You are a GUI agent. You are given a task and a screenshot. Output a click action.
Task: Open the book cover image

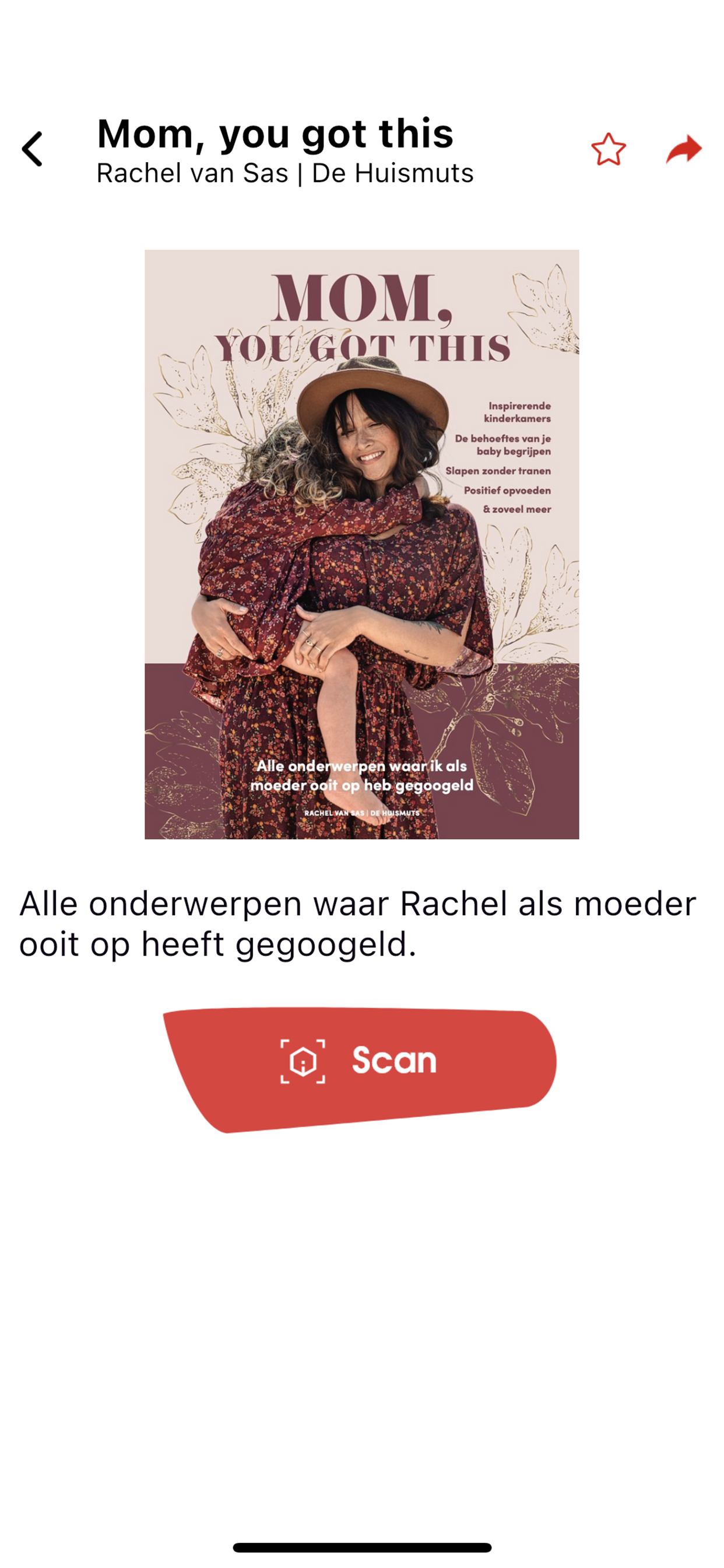point(361,544)
